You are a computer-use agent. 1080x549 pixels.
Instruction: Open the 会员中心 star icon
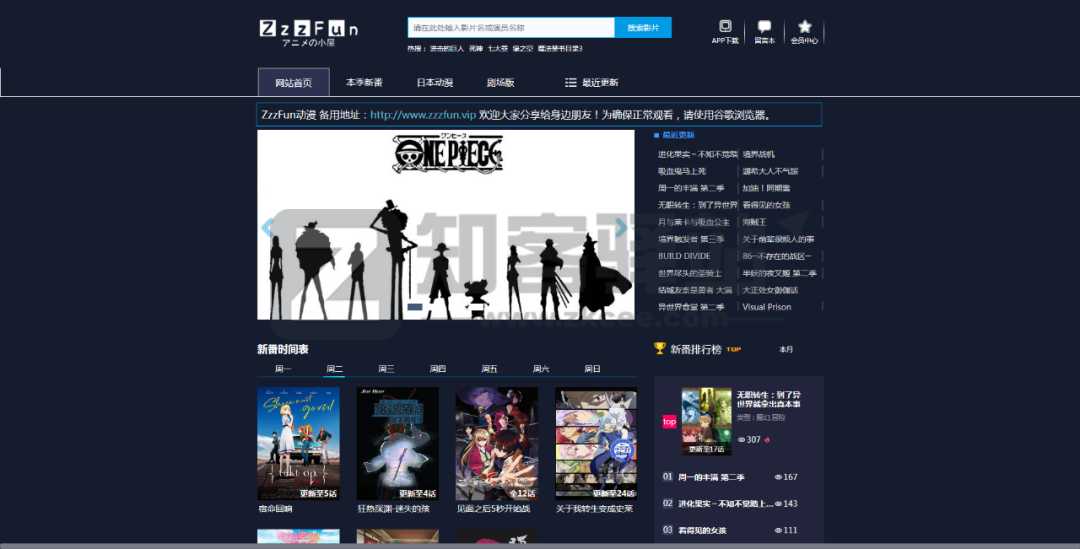pos(804,27)
